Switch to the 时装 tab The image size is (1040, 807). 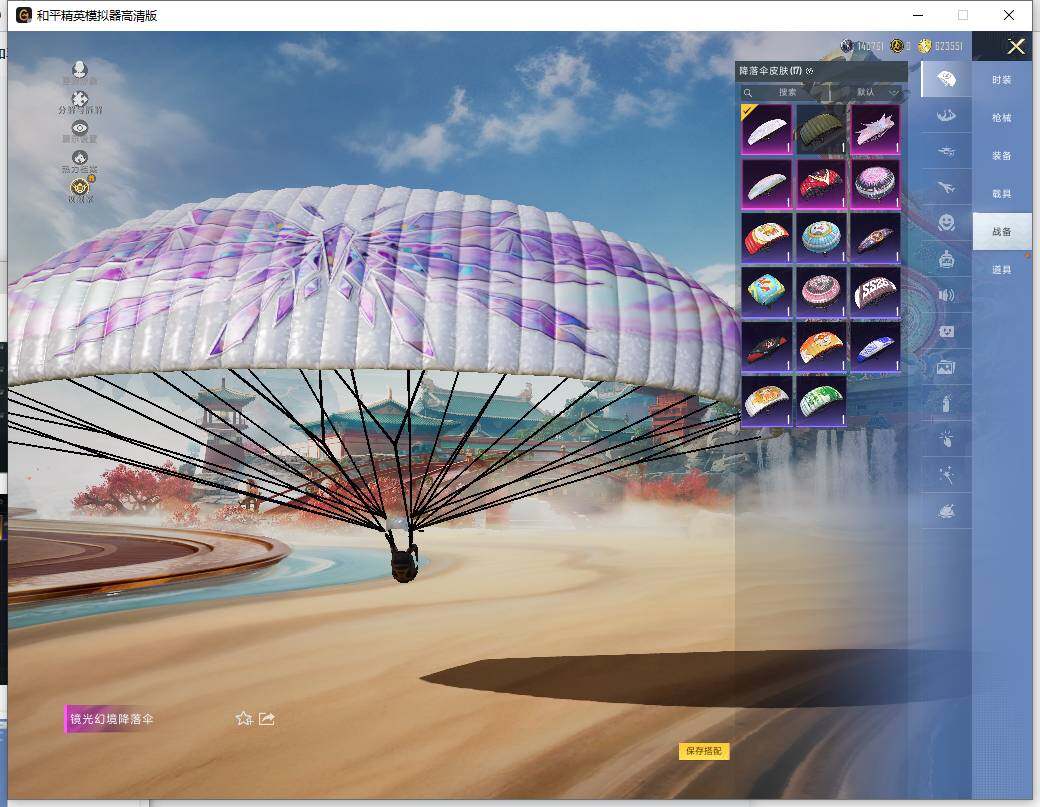click(1001, 79)
